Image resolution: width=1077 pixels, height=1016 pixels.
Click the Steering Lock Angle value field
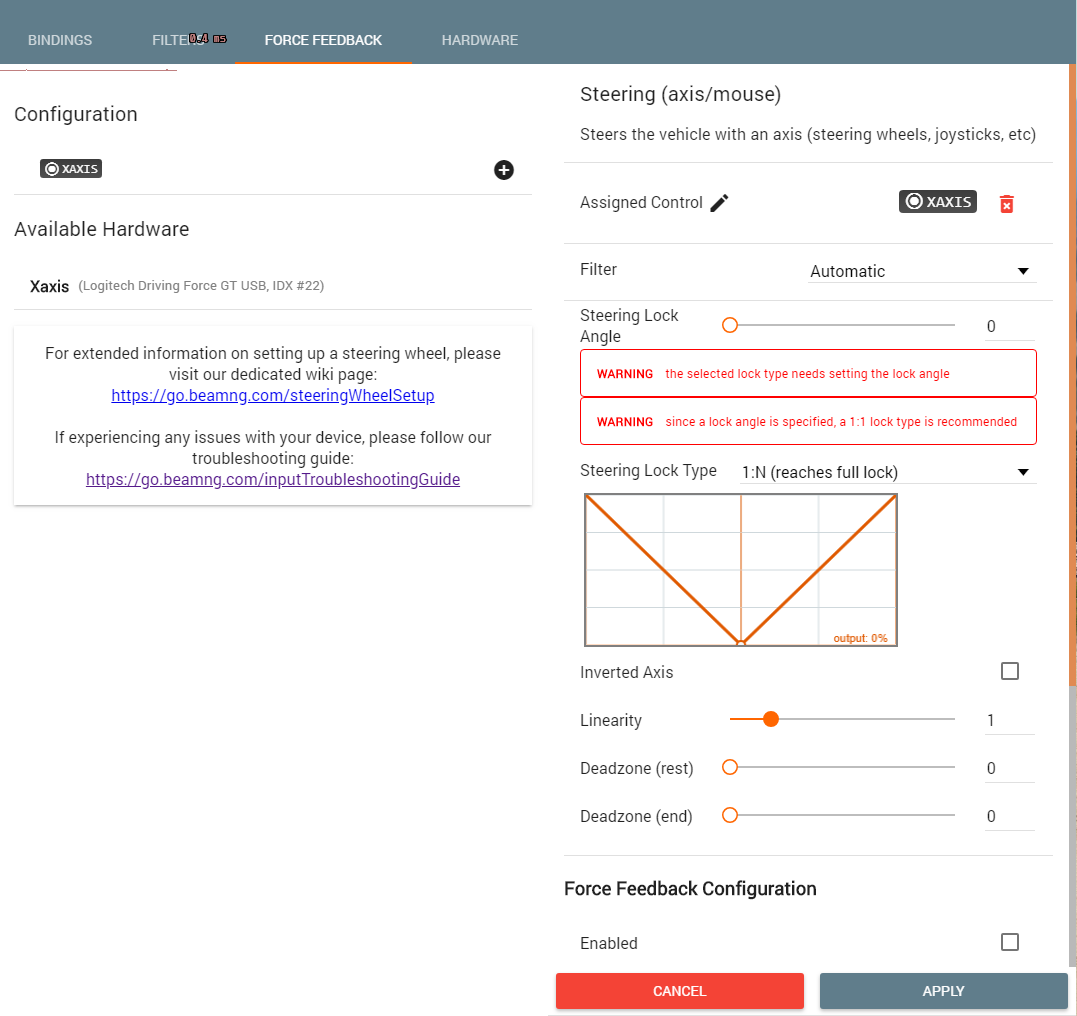(1010, 326)
